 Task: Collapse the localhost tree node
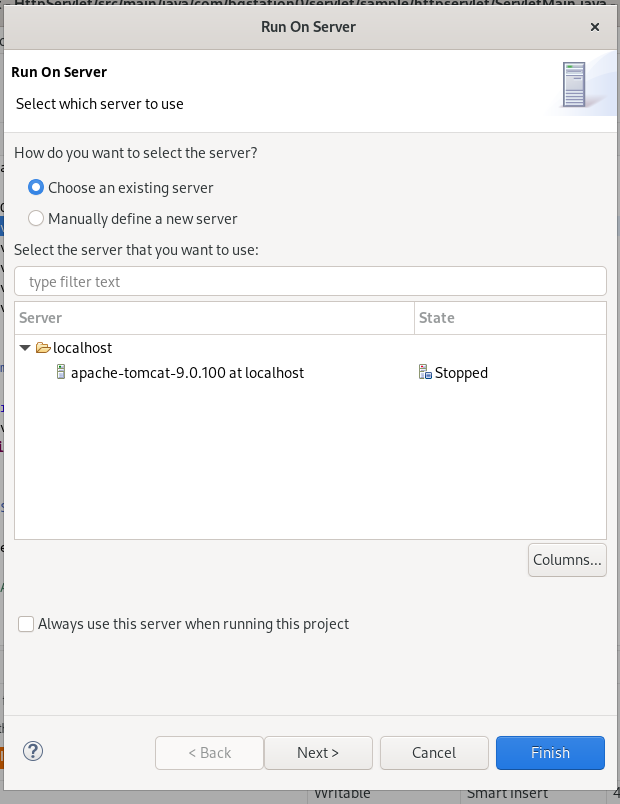pos(25,348)
